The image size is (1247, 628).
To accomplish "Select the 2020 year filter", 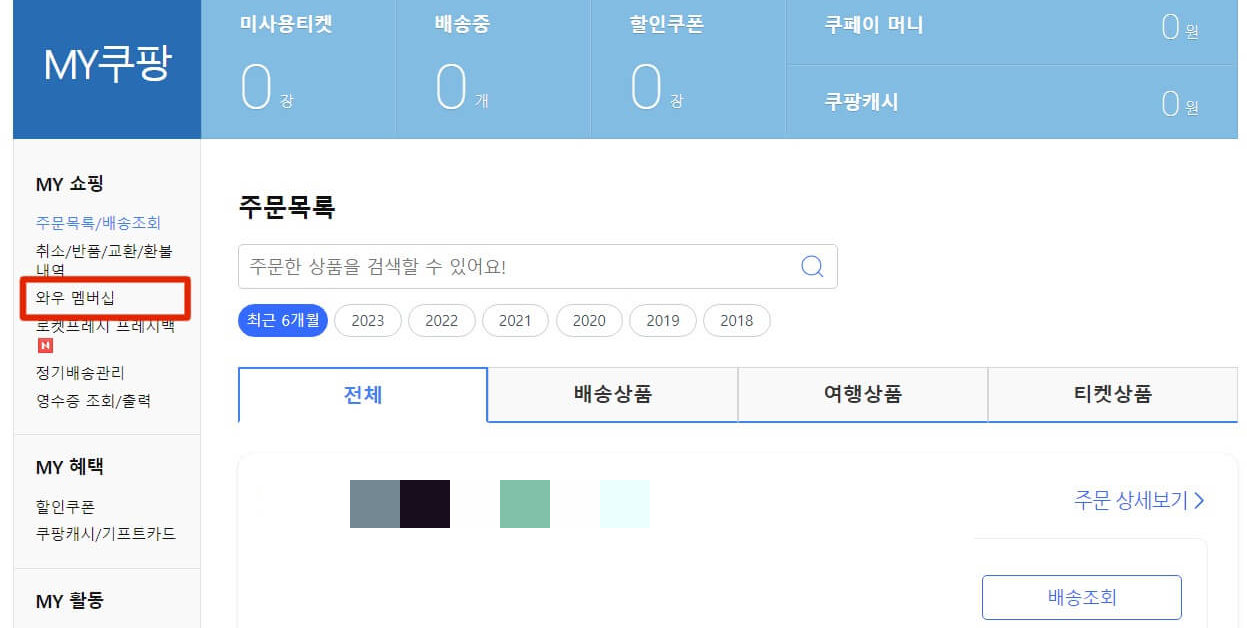I will [x=589, y=320].
